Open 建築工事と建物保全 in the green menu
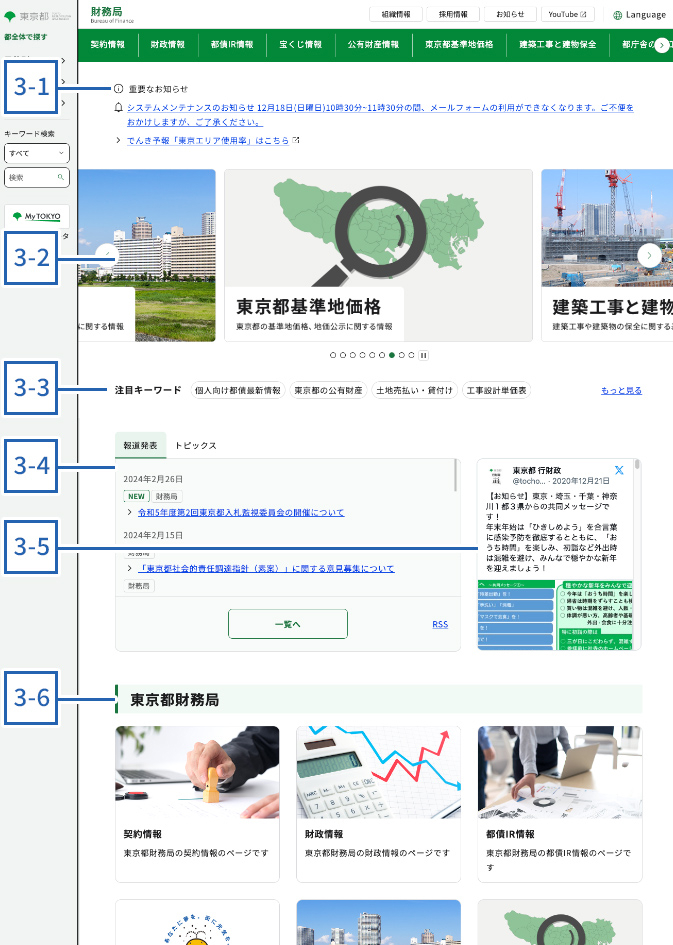 [558, 45]
